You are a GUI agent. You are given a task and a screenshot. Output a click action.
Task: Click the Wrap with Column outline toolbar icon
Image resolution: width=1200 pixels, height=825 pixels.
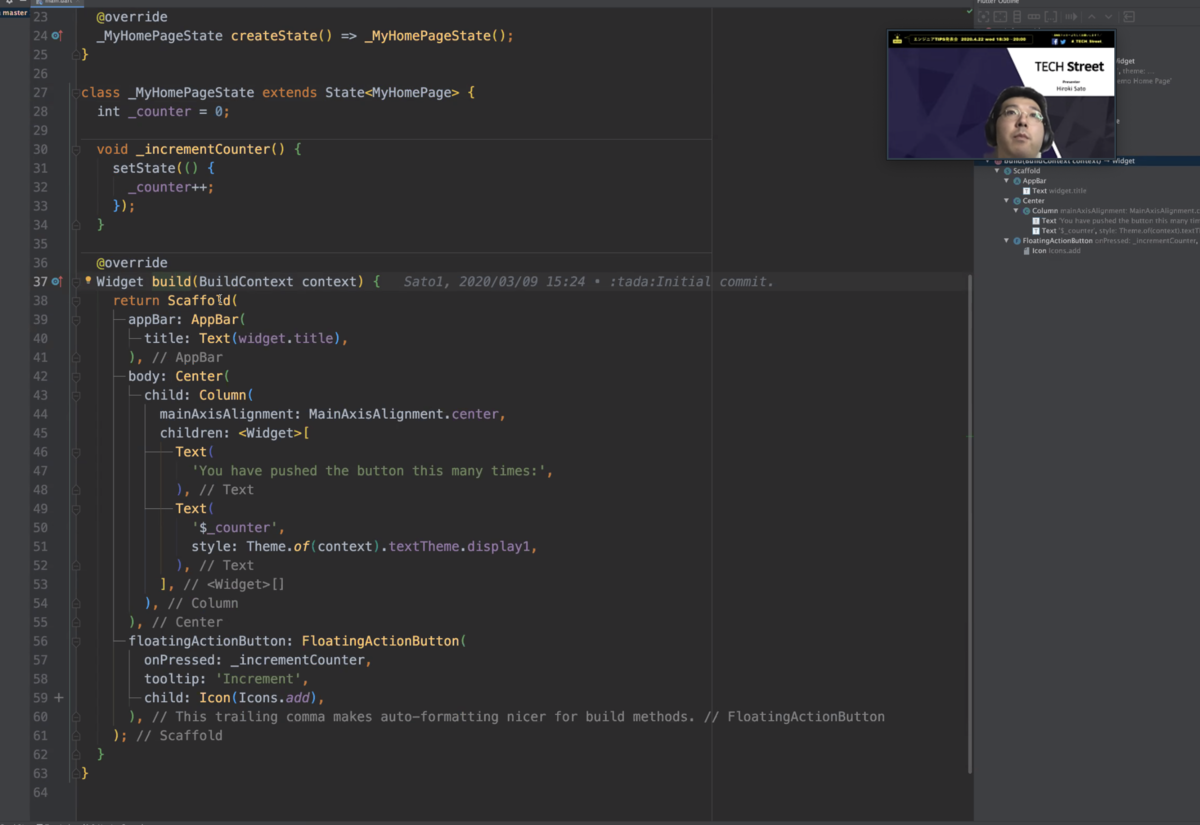point(1017,16)
